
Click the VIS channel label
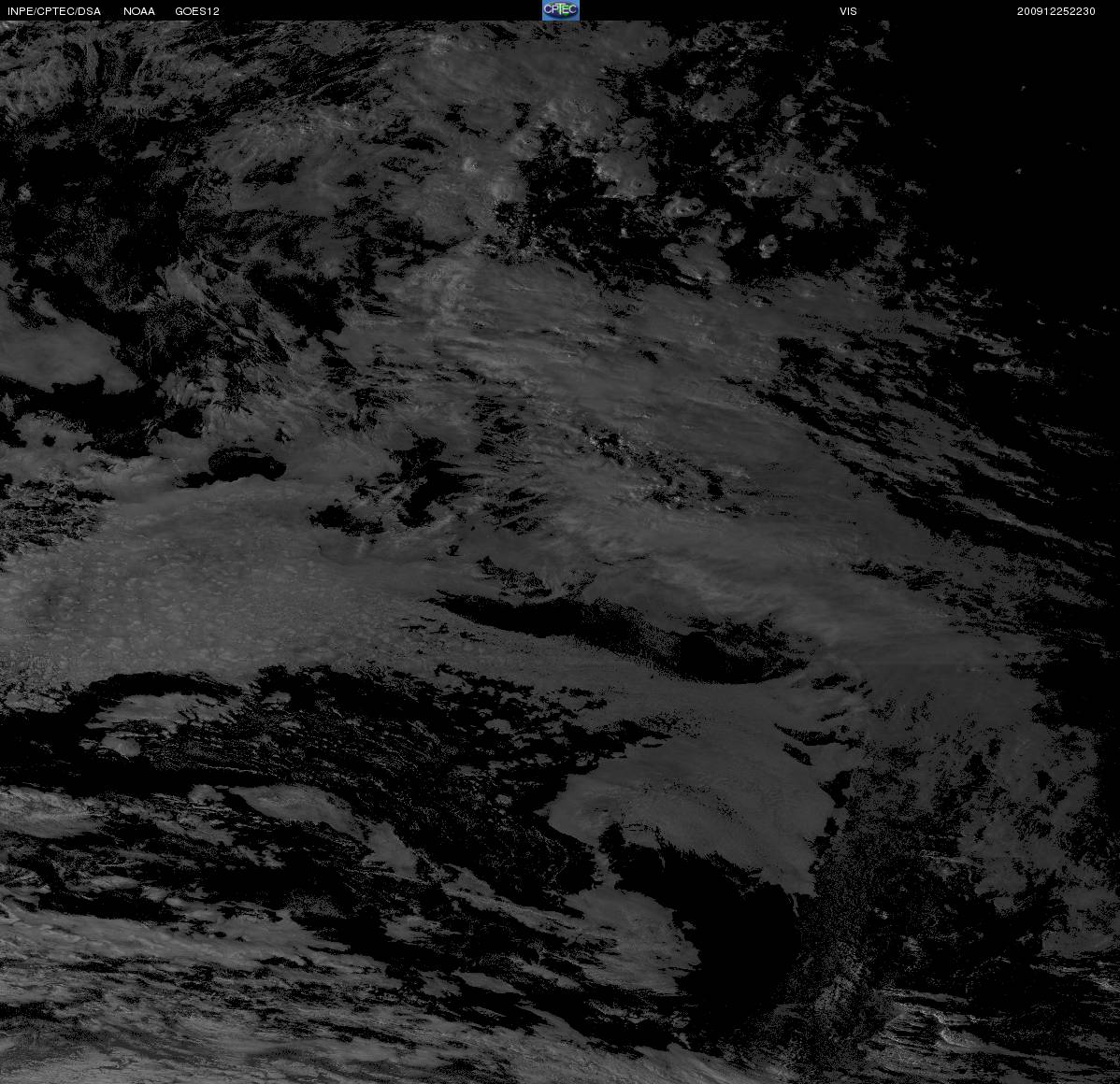click(x=849, y=11)
